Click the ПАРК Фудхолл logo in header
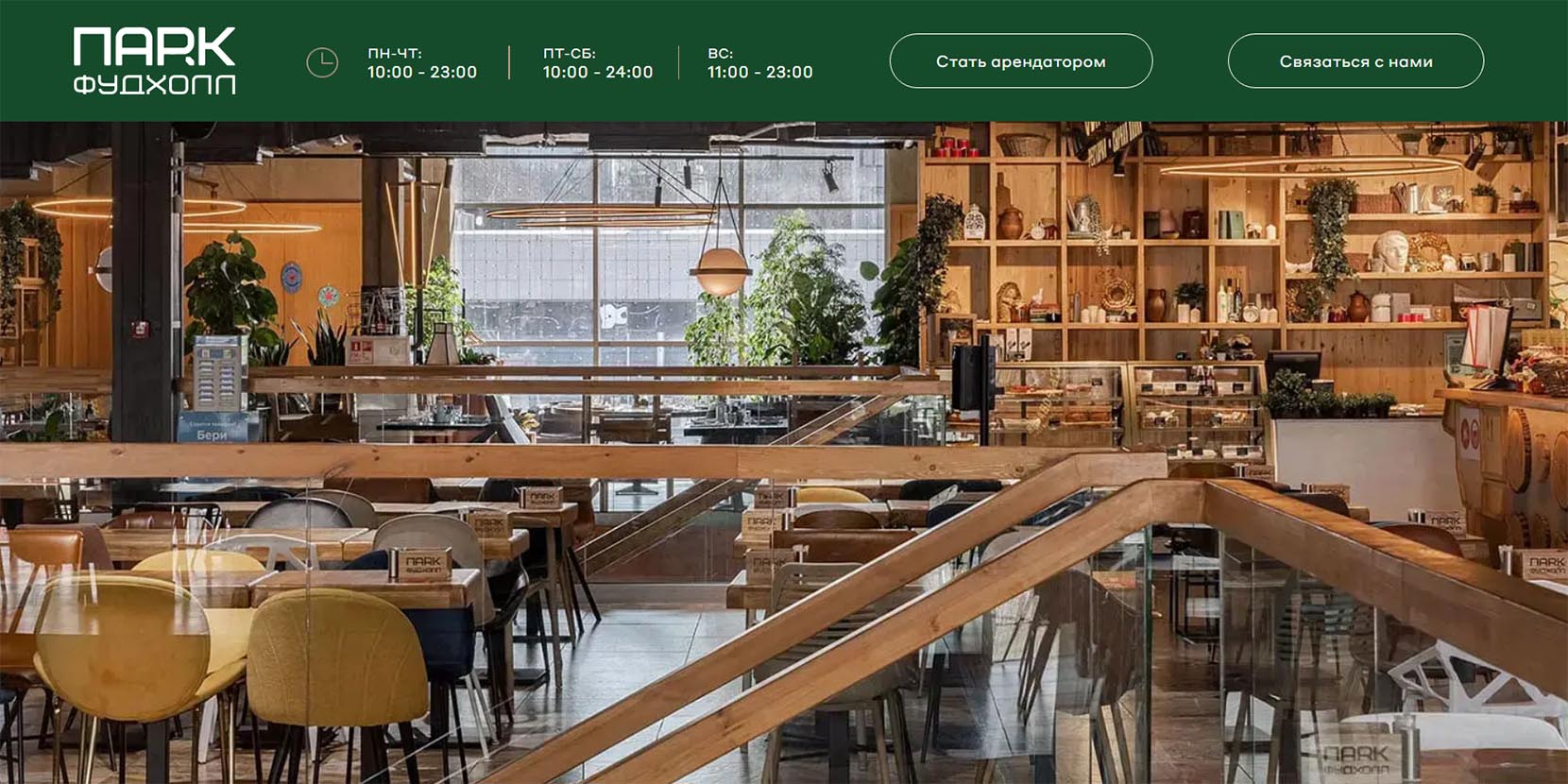Image resolution: width=1568 pixels, height=784 pixels. (154, 61)
